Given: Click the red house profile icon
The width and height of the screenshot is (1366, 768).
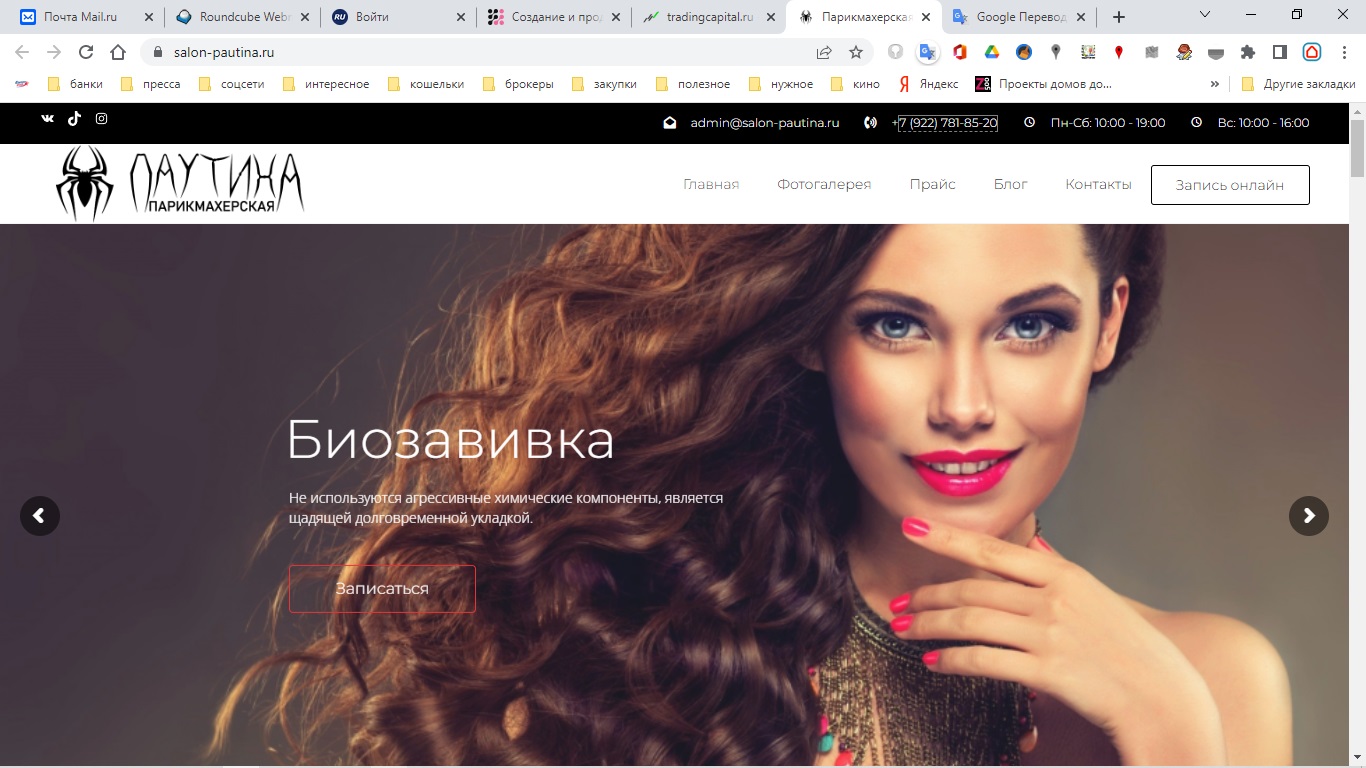Looking at the screenshot, I should coord(1312,52).
